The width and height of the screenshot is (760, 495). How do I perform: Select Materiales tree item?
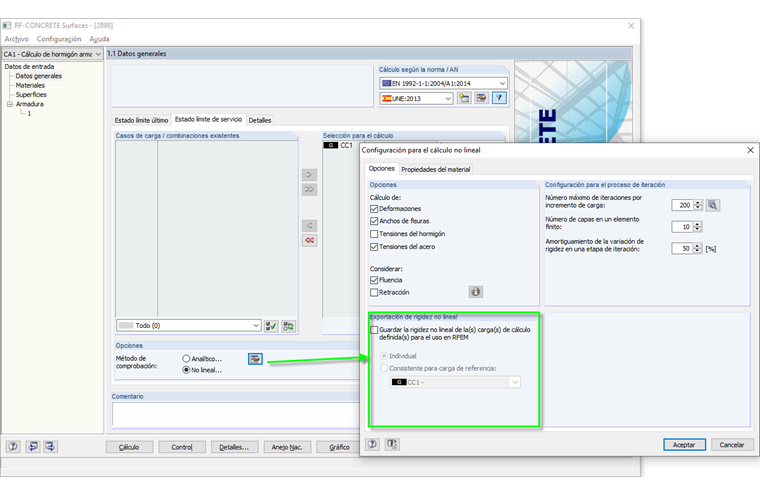tap(30, 85)
